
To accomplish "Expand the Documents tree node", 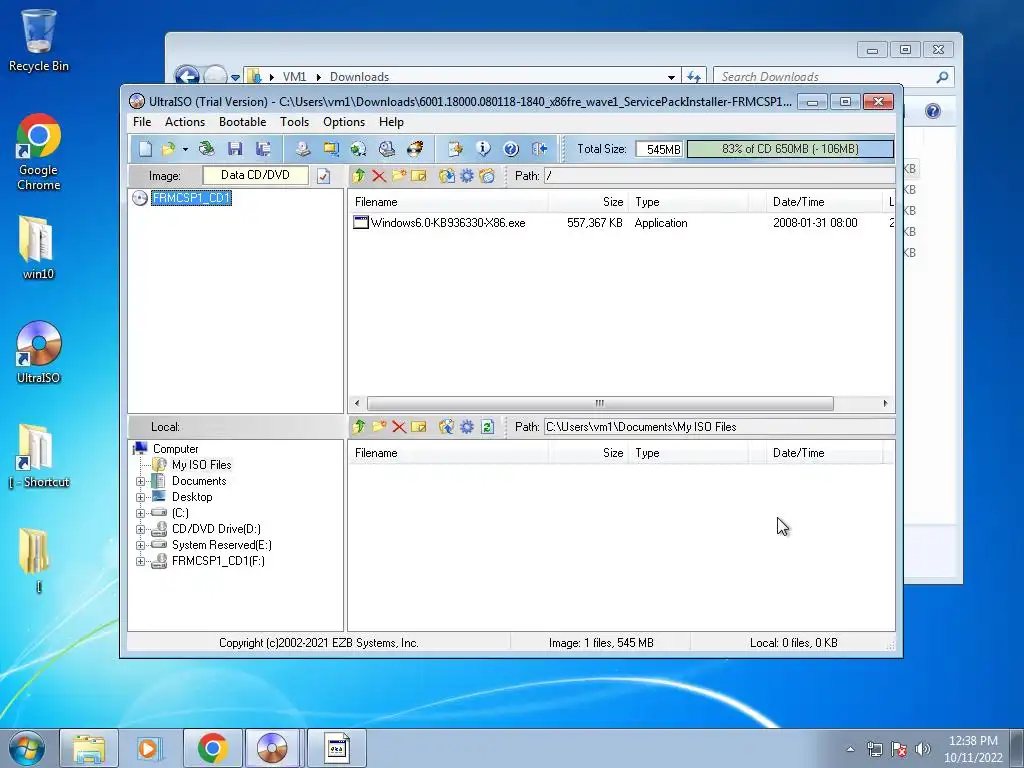I will tap(140, 481).
